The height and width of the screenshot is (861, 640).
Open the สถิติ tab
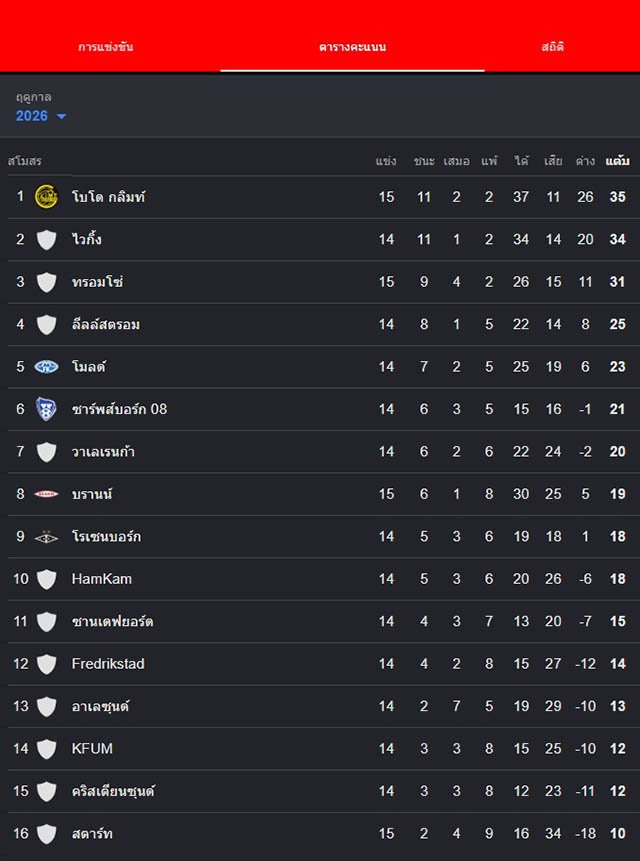click(x=552, y=47)
